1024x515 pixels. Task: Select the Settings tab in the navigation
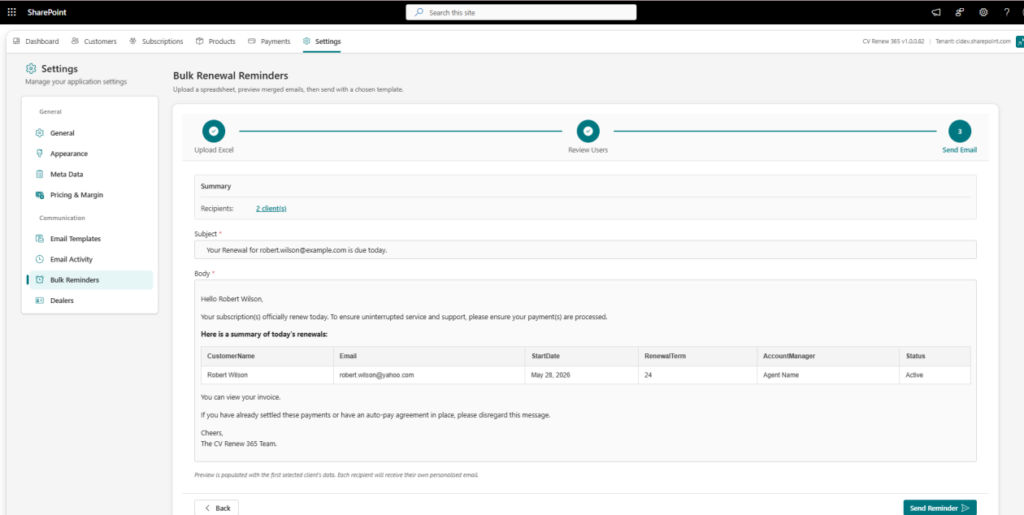(x=321, y=41)
